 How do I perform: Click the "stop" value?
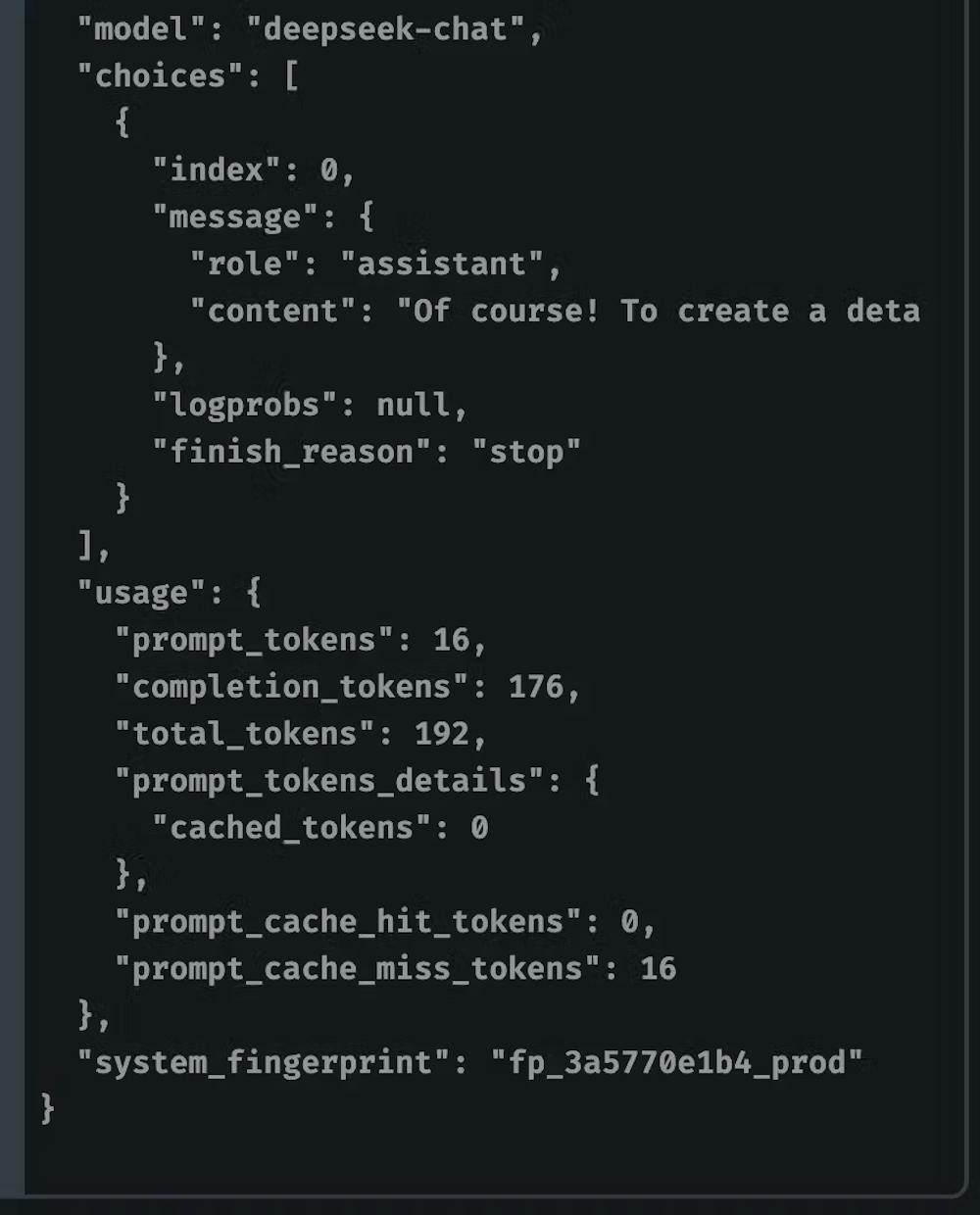526,453
